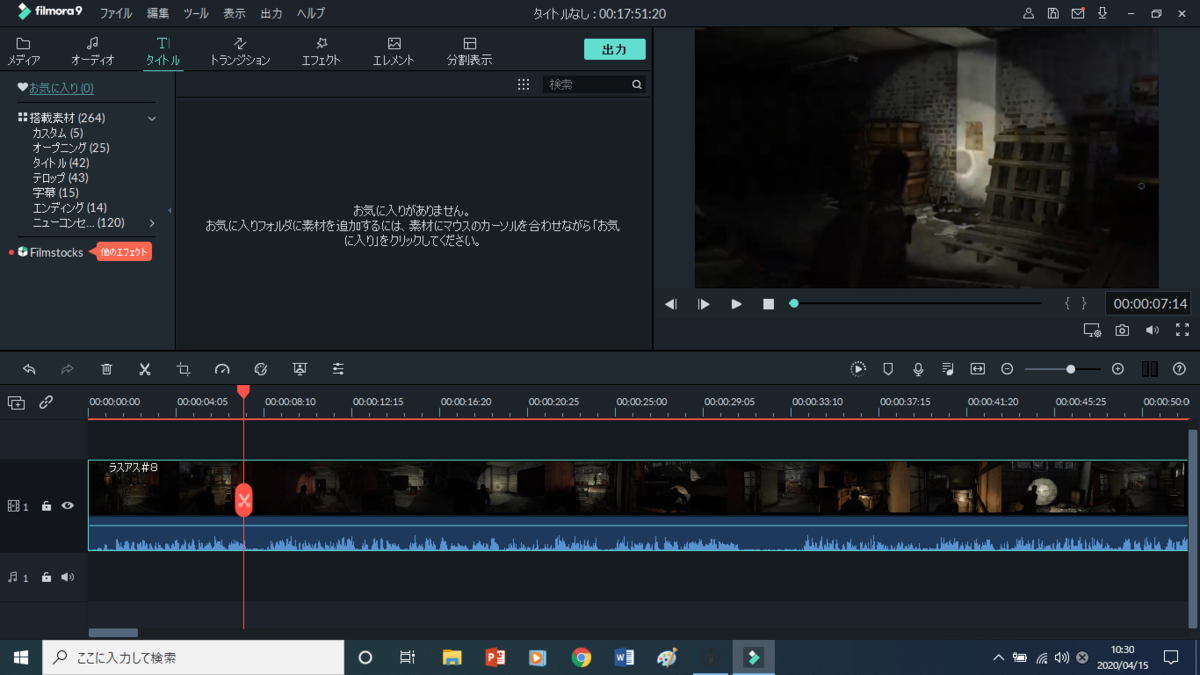Viewport: 1200px width, 675px height.
Task: Click the 出力 export button
Action: click(x=615, y=50)
